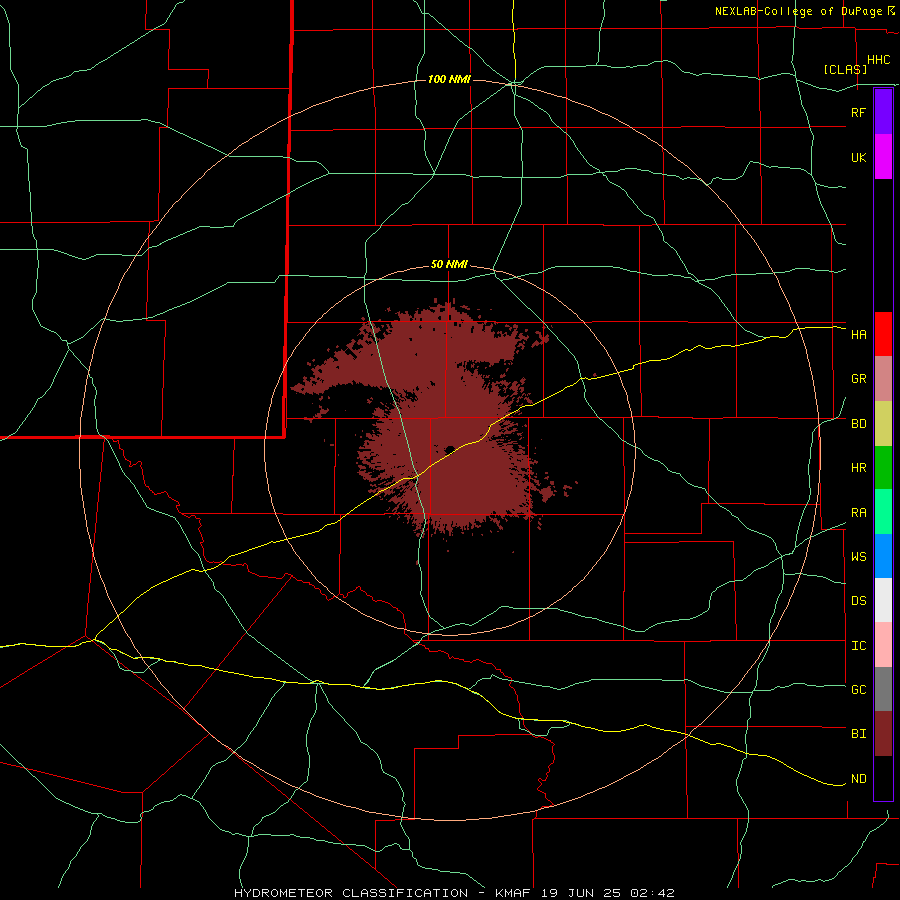Click the [CLAS] units label
This screenshot has height=900, width=900.
click(845, 70)
